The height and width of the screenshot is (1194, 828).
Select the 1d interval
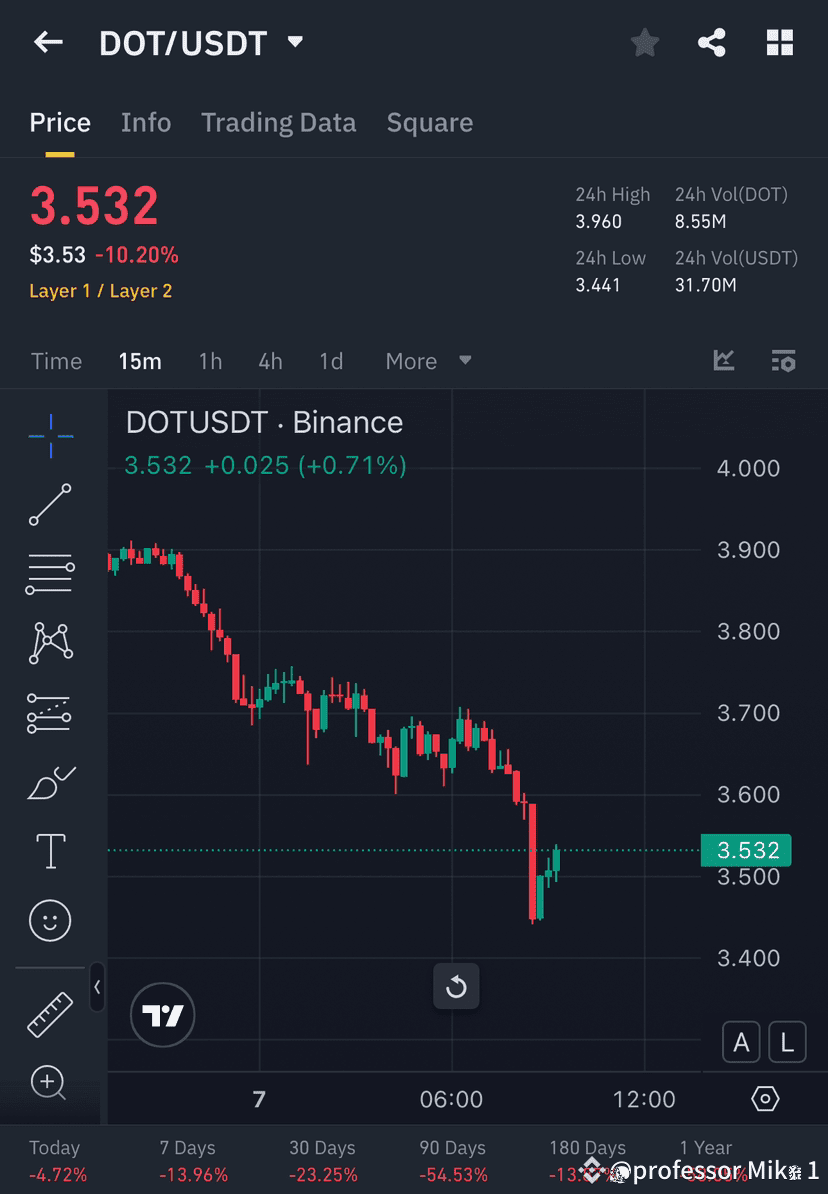point(331,361)
